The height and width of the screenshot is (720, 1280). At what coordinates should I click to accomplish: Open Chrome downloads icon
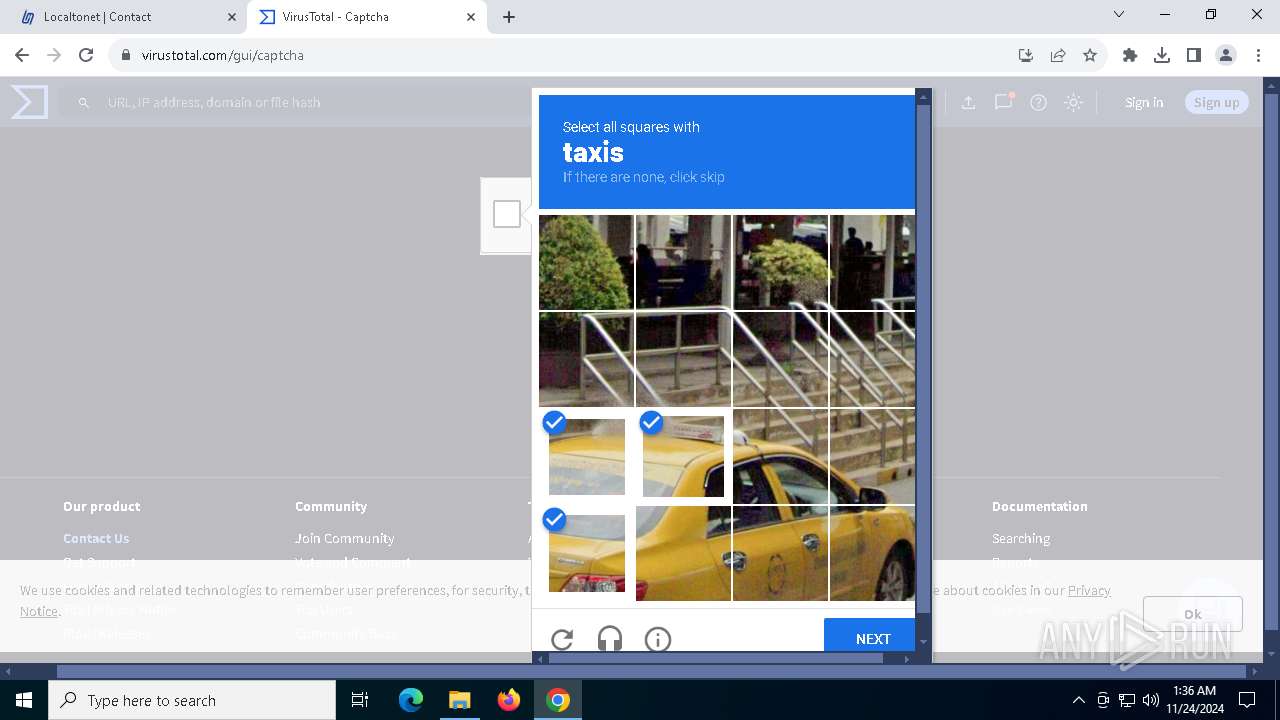(1162, 55)
